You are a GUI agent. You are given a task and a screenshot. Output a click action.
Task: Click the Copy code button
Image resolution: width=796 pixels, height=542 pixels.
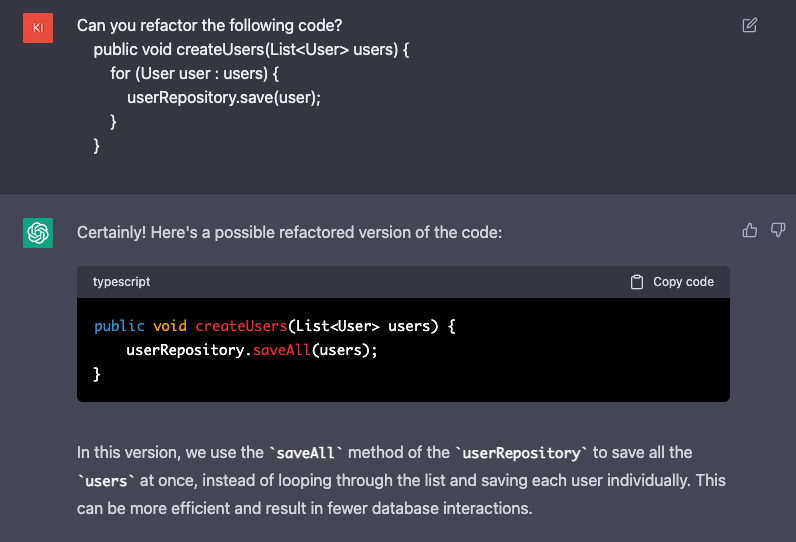point(672,282)
